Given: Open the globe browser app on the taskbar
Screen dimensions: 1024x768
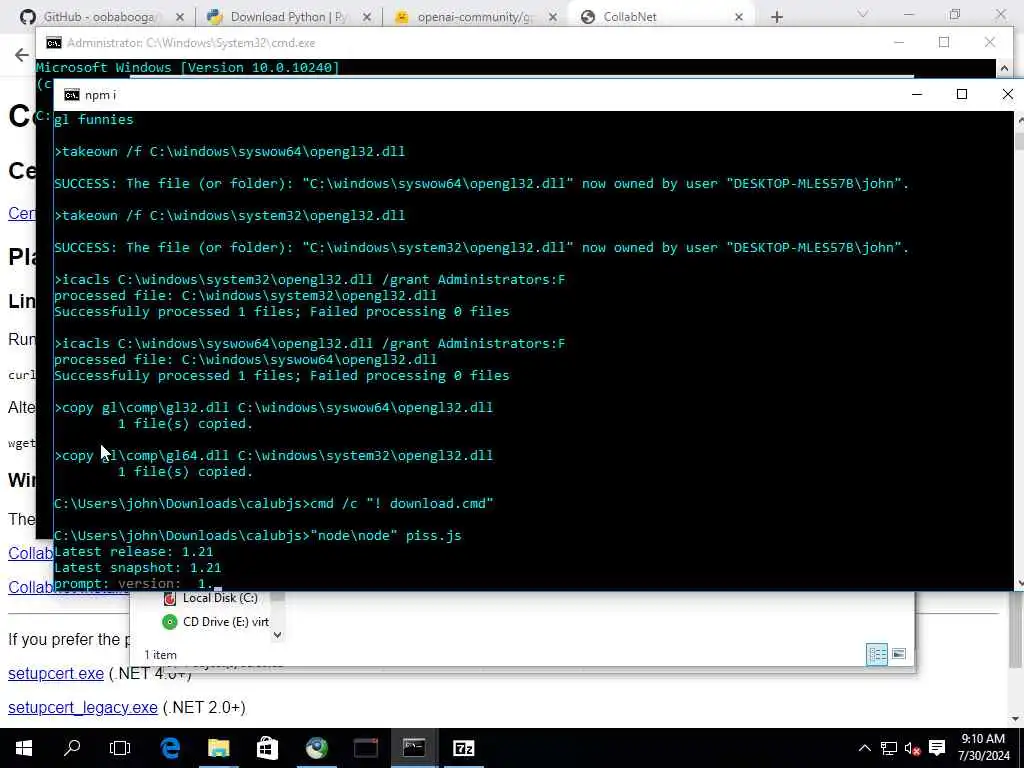Looking at the screenshot, I should 317,748.
